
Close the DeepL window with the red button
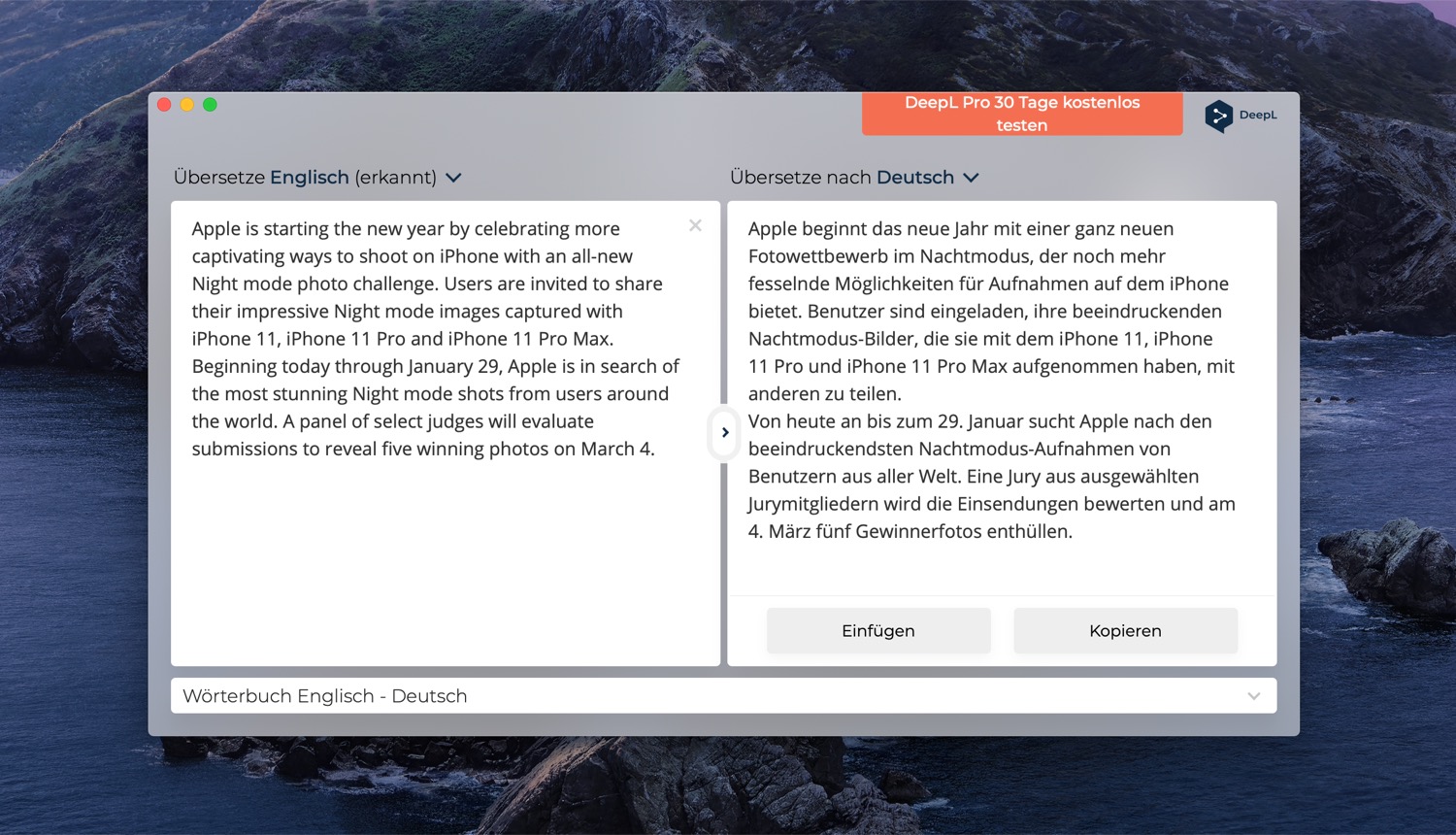[x=164, y=105]
